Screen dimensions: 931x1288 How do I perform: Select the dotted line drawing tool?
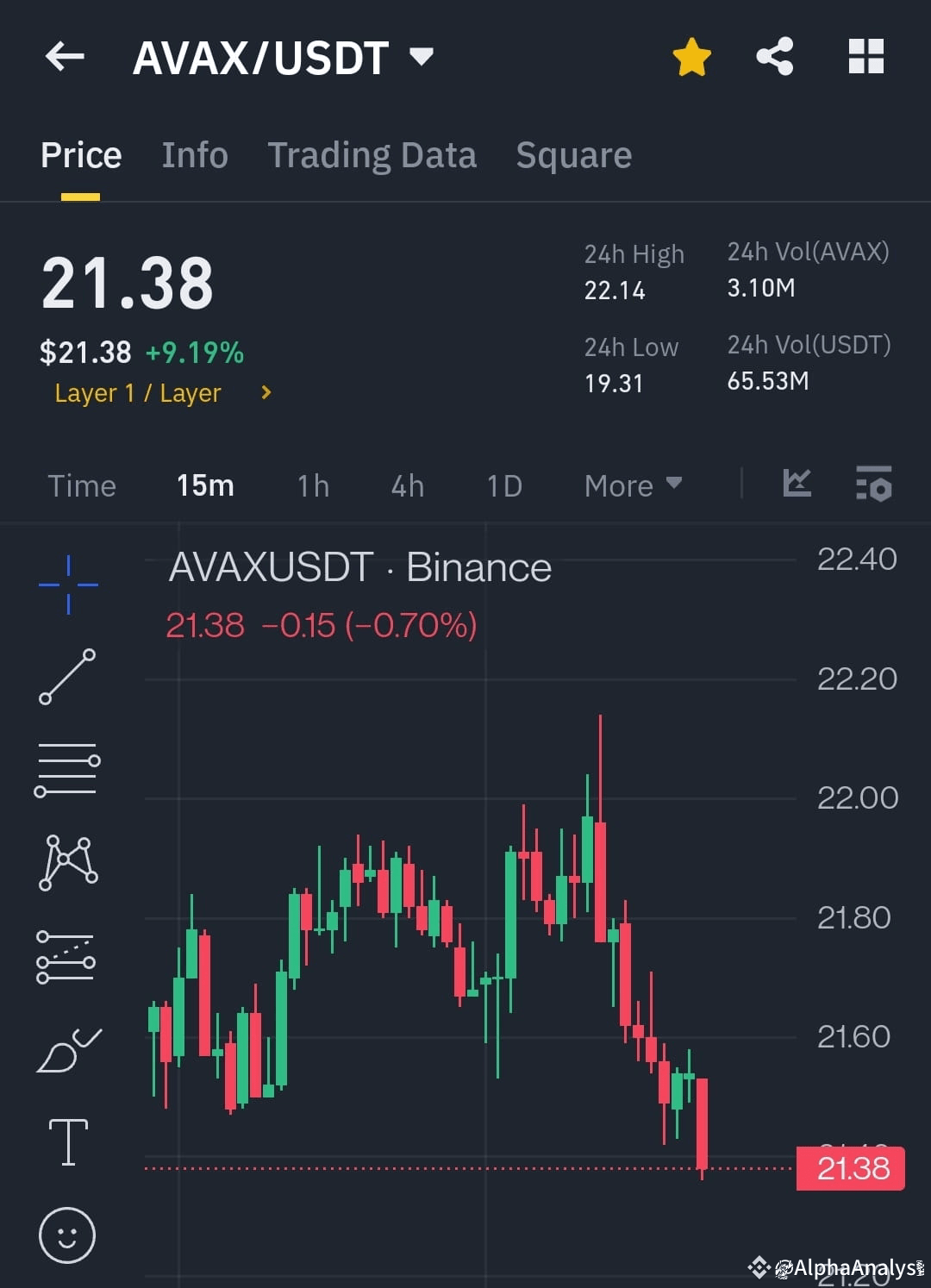[66, 957]
